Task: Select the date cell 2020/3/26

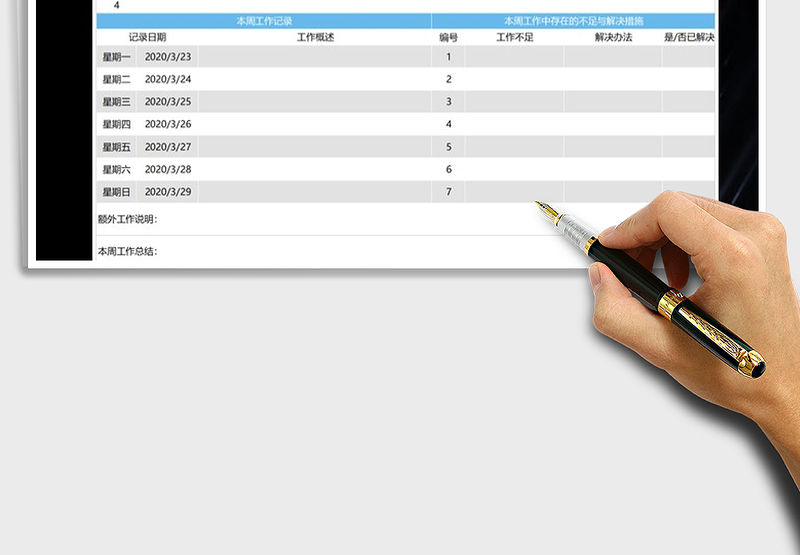Action: tap(168, 124)
